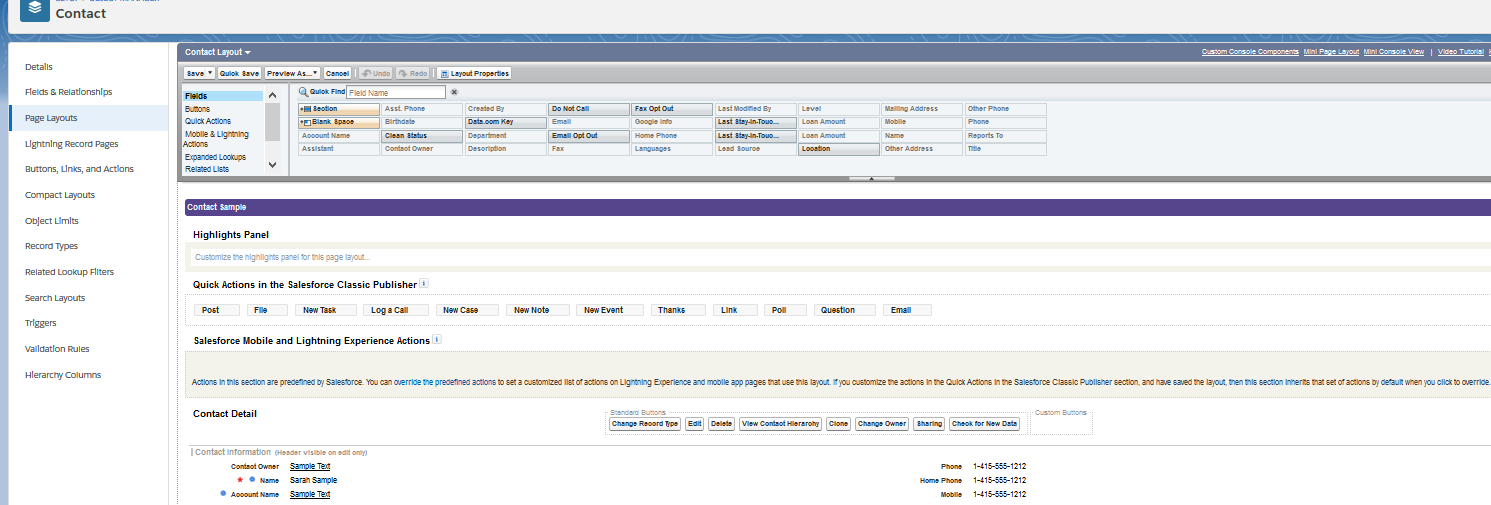Go to Validation Rules in the sidebar

click(x=57, y=349)
